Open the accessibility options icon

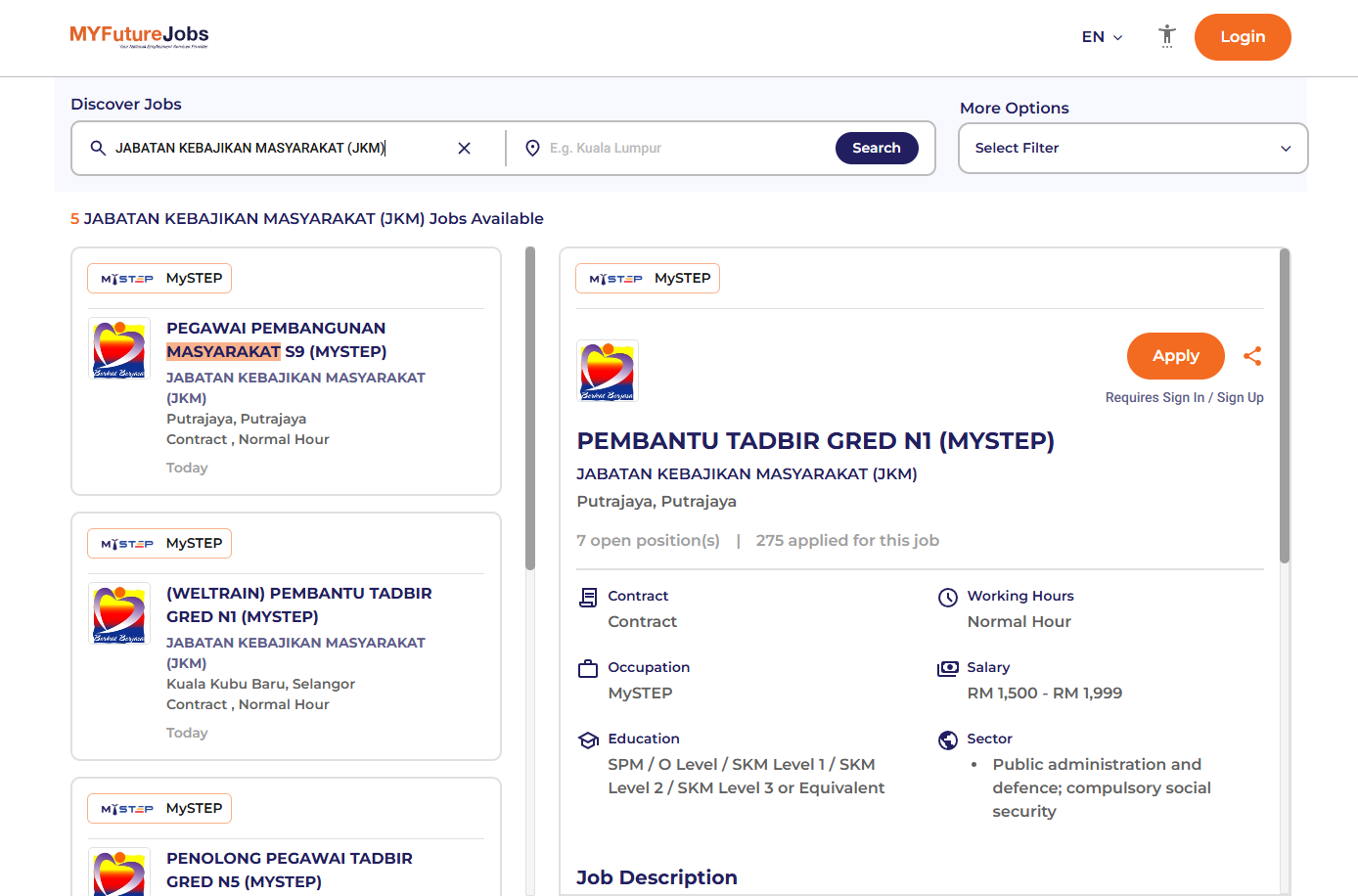(1166, 36)
